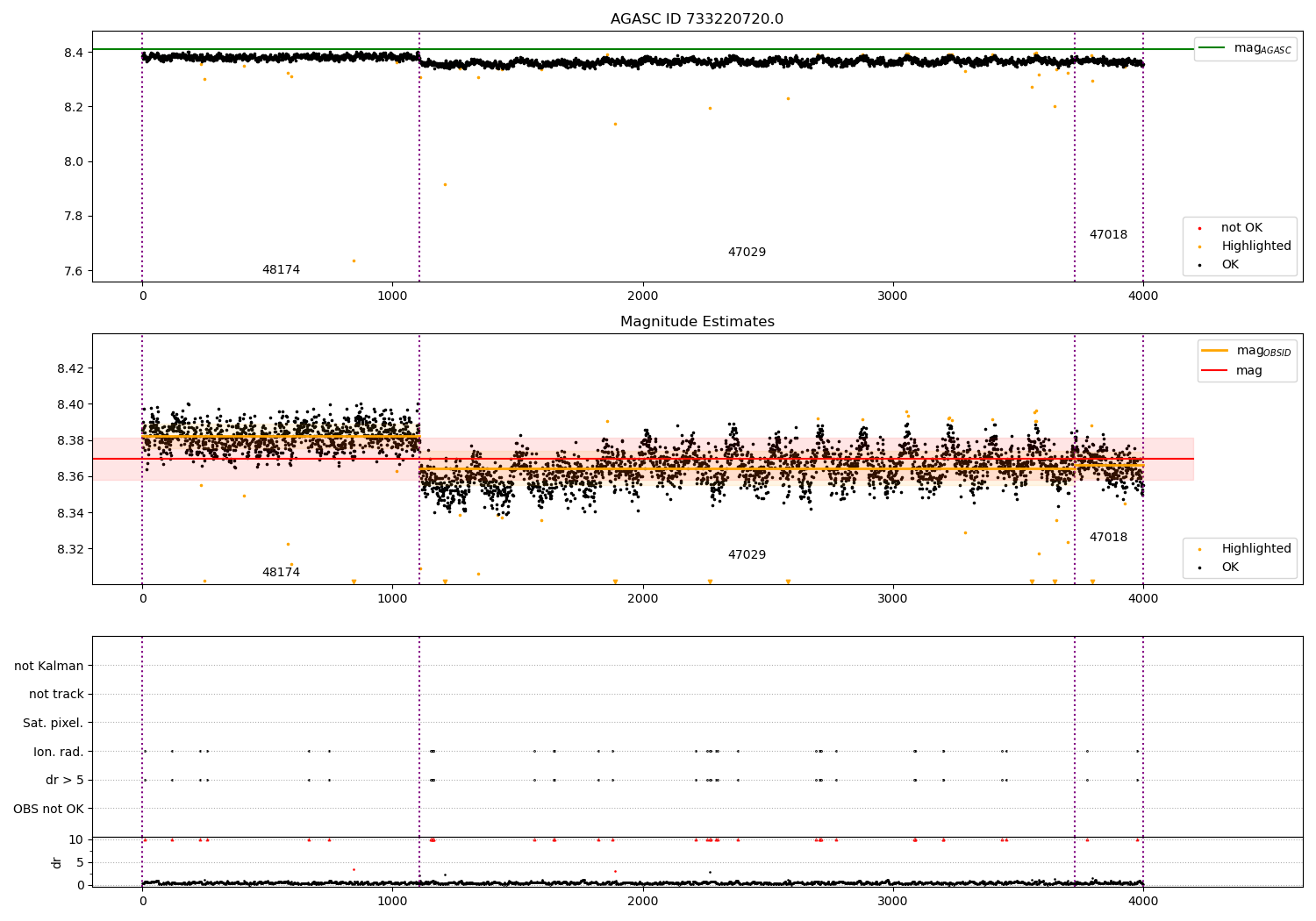Click the 3000 x-tick under Magnitude Estimates plot

click(x=892, y=599)
